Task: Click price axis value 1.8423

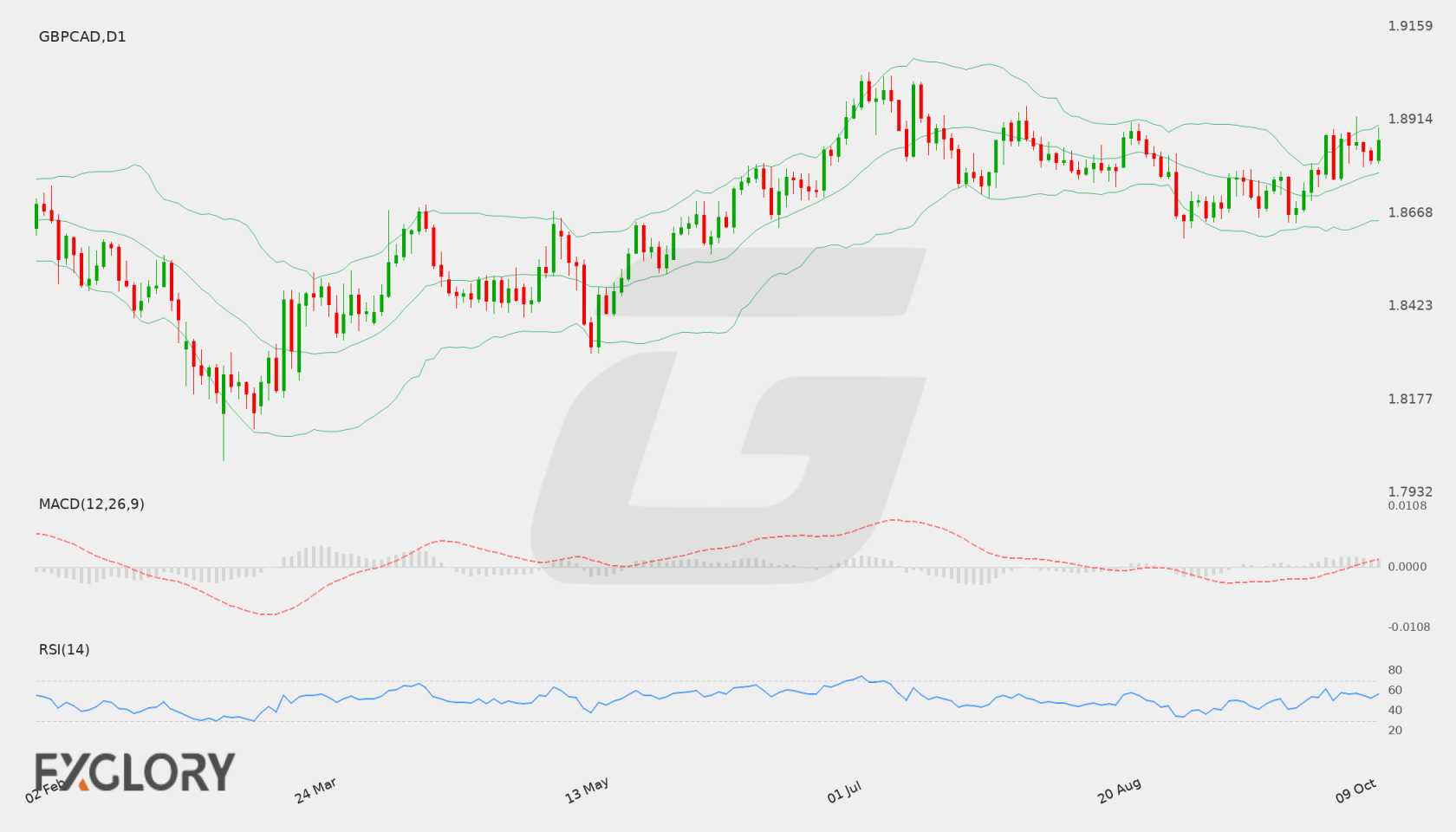Action: pos(1410,305)
